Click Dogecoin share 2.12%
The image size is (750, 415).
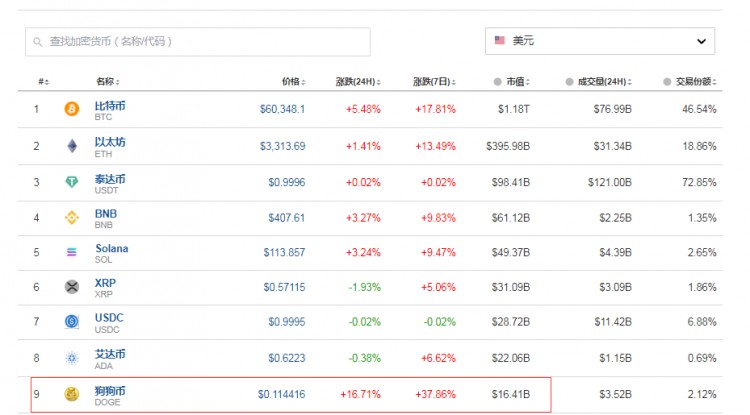point(702,394)
